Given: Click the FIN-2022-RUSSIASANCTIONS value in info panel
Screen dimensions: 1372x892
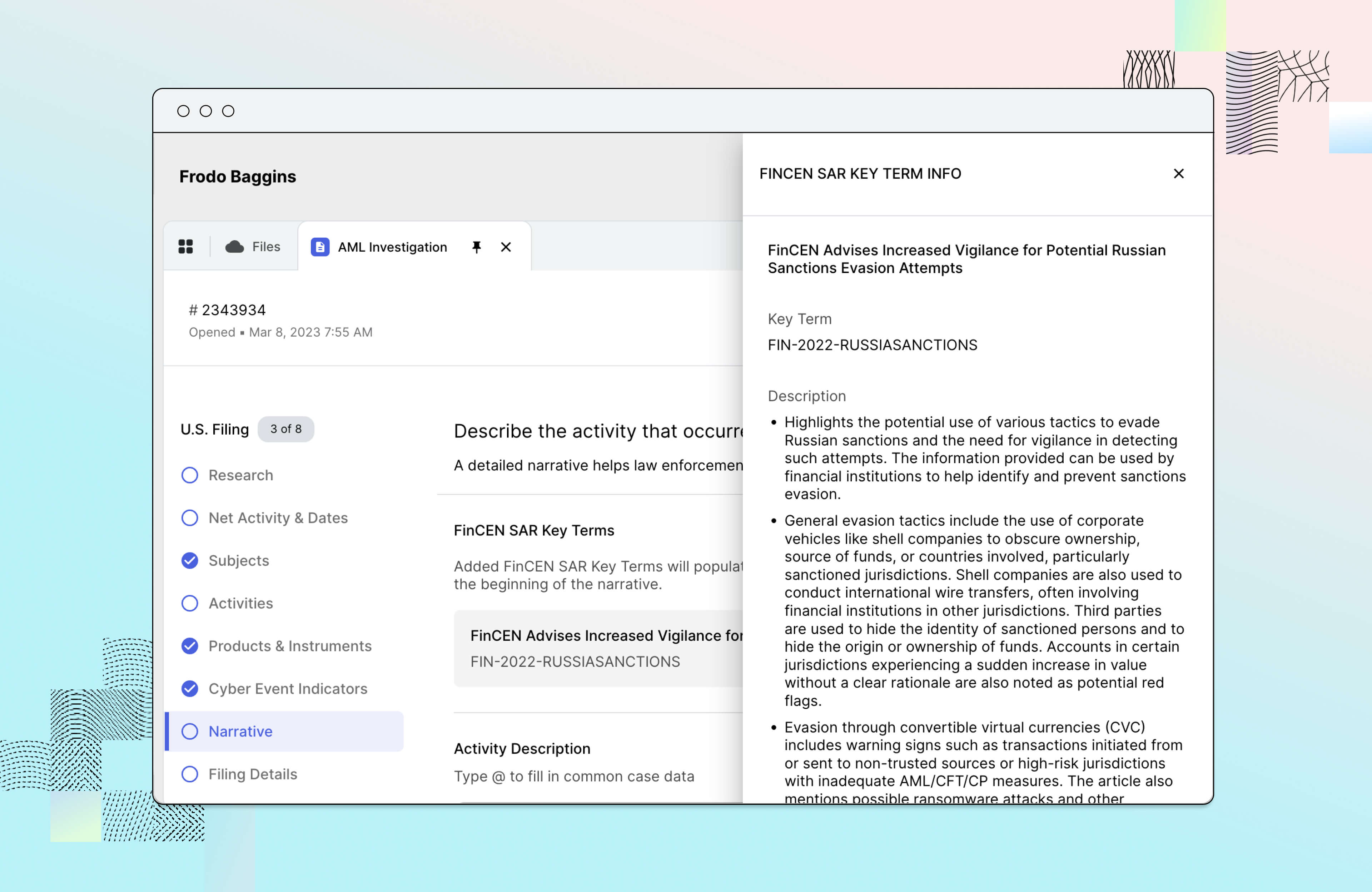Looking at the screenshot, I should [x=872, y=345].
